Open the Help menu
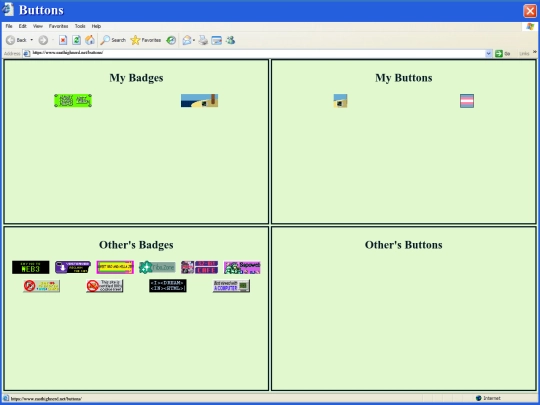 96,26
